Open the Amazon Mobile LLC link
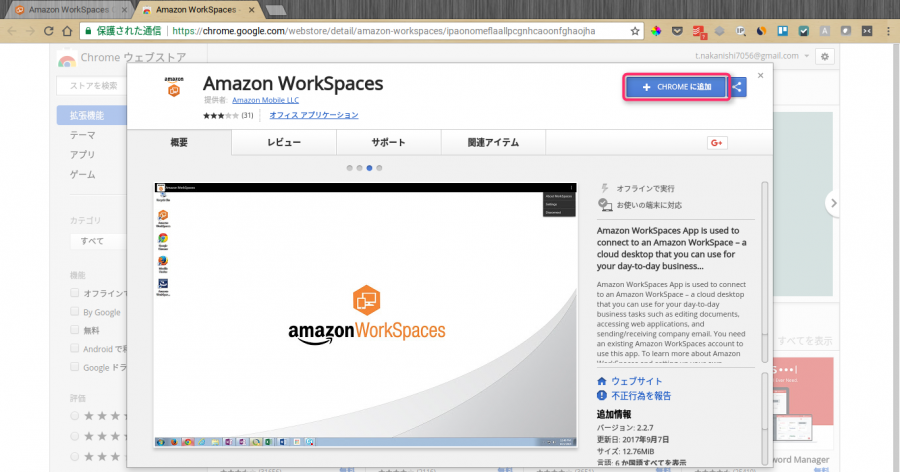Viewport: 900px width, 472px height. 265,100
